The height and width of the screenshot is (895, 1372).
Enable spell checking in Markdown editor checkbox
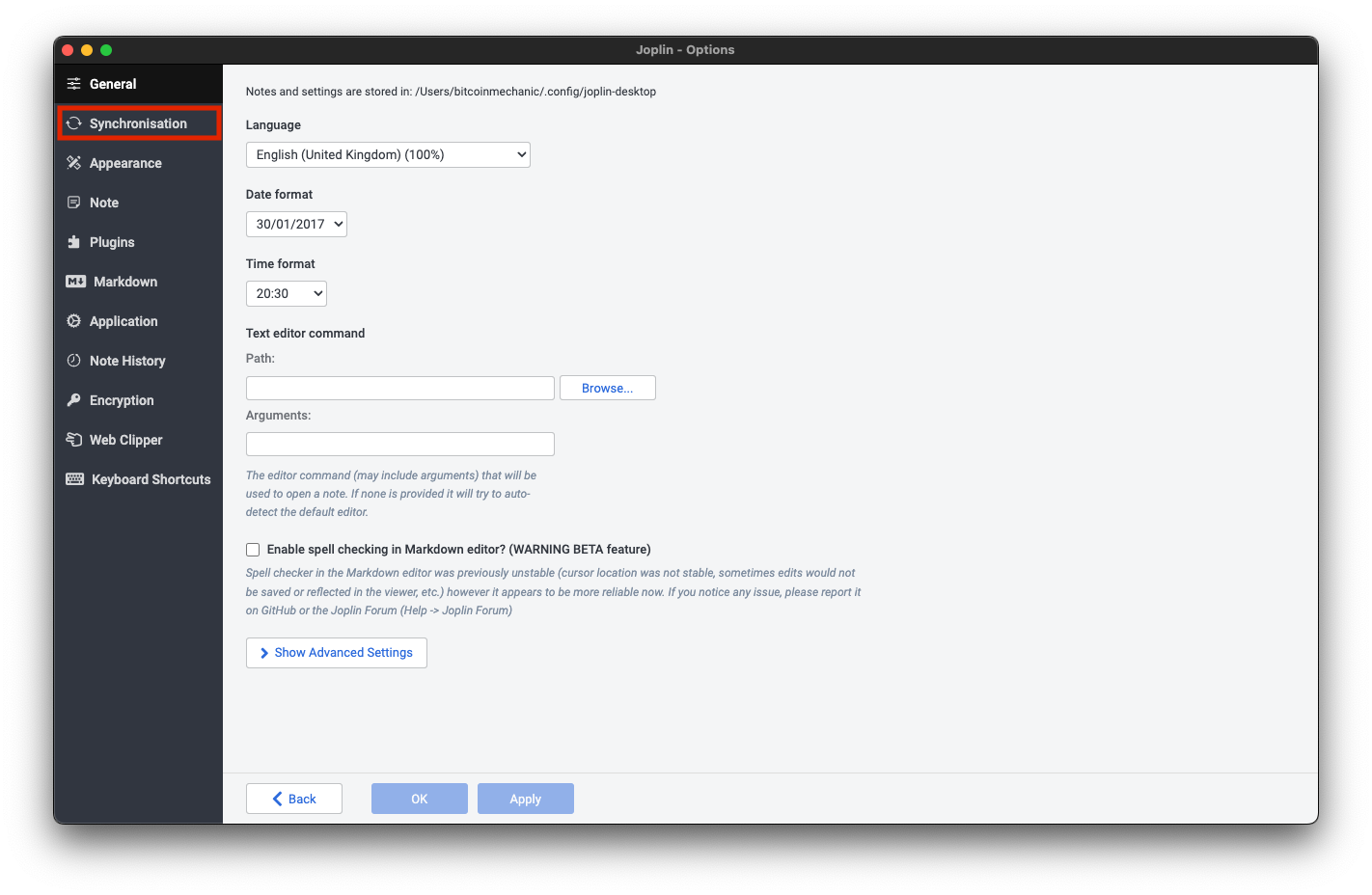point(253,550)
